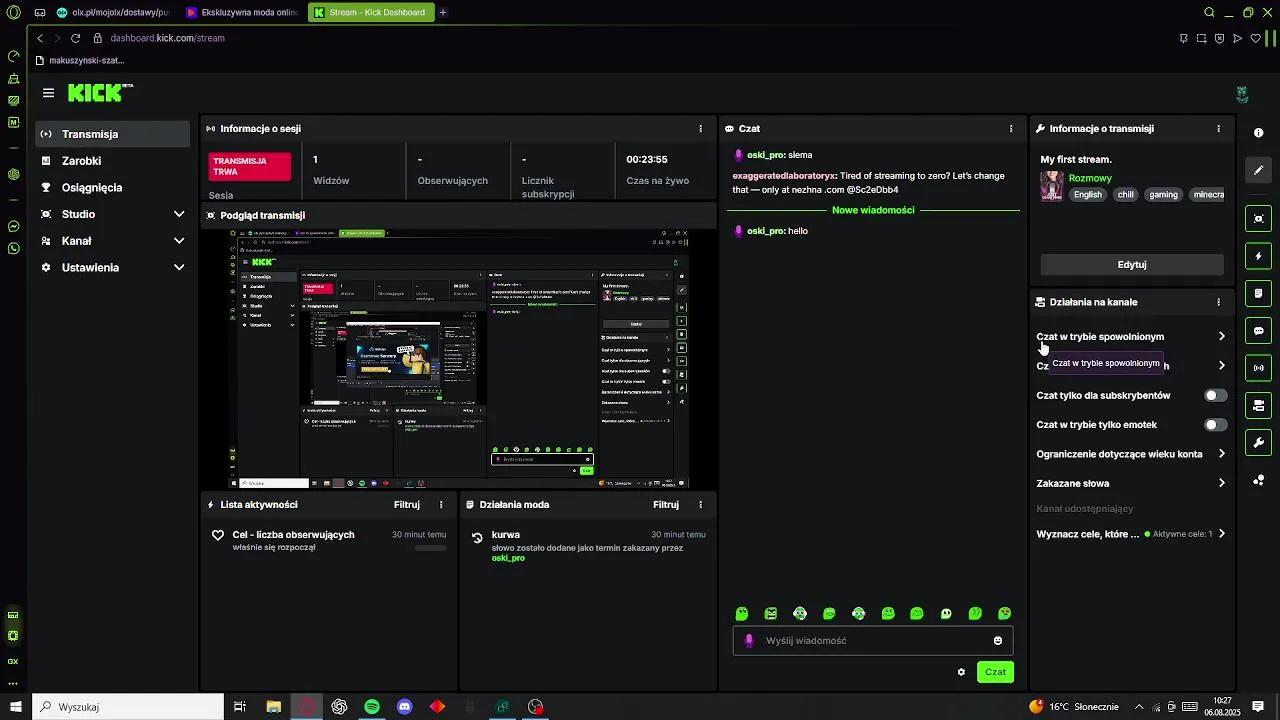This screenshot has height=720, width=1280.
Task: Click the Edytuj button
Action: point(1132,265)
